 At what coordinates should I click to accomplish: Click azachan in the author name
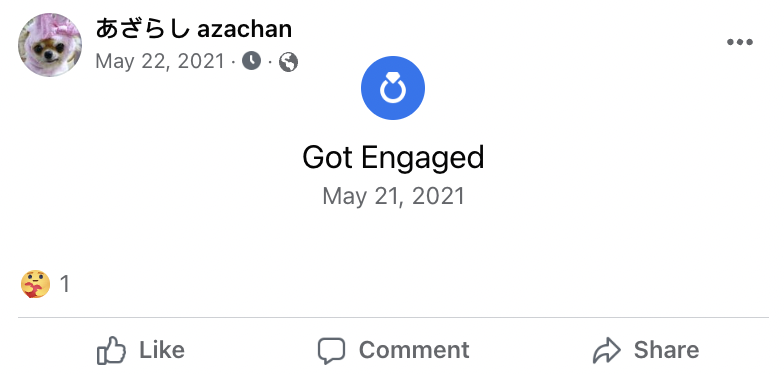(244, 30)
